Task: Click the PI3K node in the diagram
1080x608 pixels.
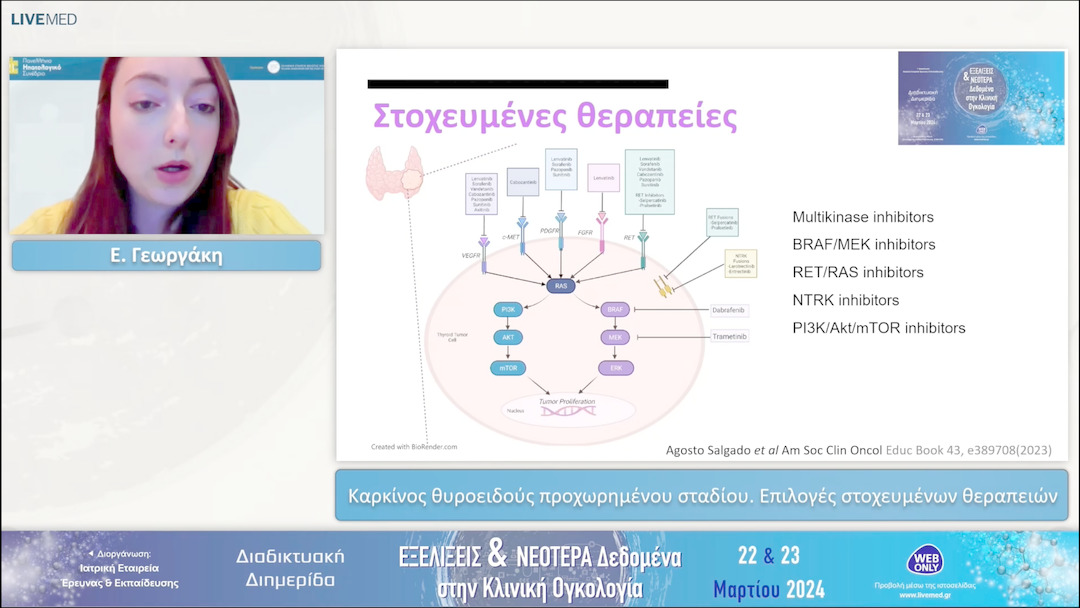Action: (x=508, y=310)
